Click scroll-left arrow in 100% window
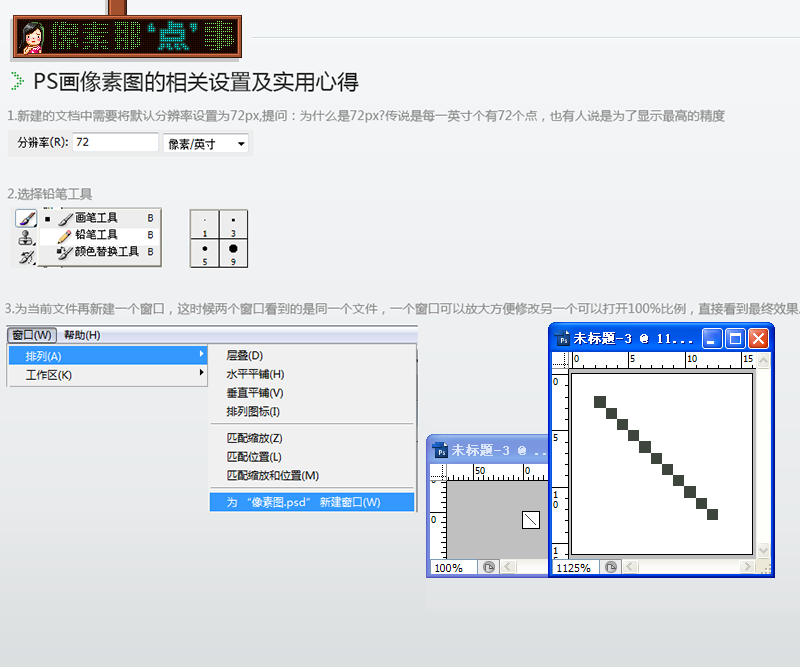The image size is (800, 667). (x=508, y=566)
